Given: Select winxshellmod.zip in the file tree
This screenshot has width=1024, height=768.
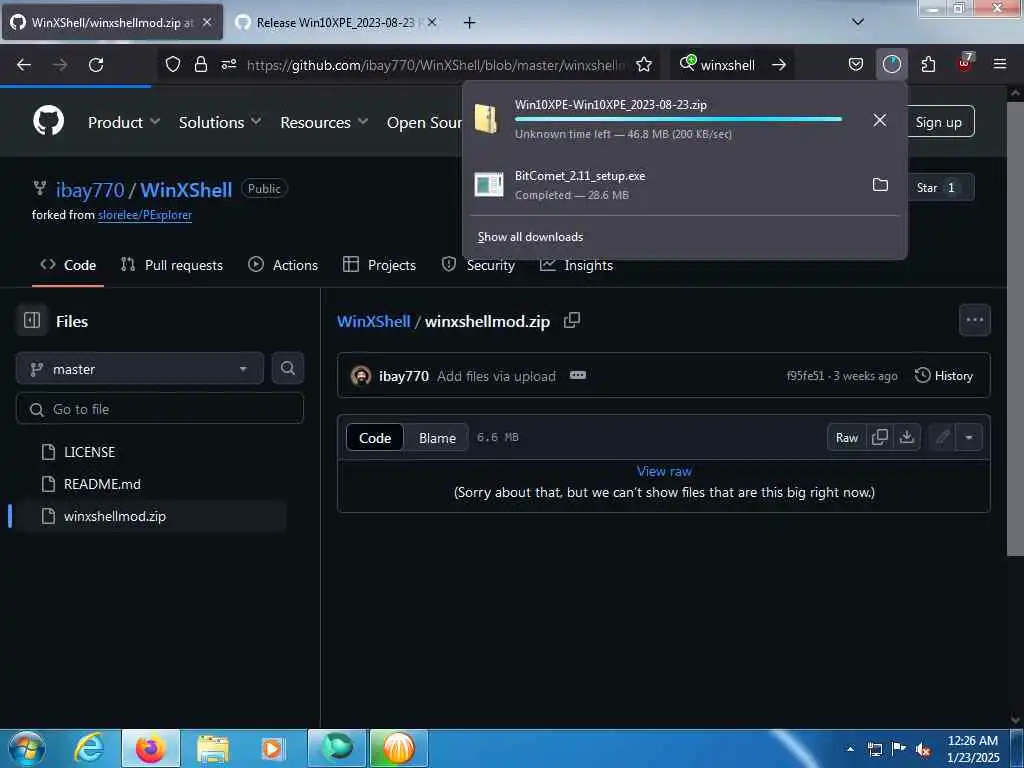Looking at the screenshot, I should pos(115,516).
